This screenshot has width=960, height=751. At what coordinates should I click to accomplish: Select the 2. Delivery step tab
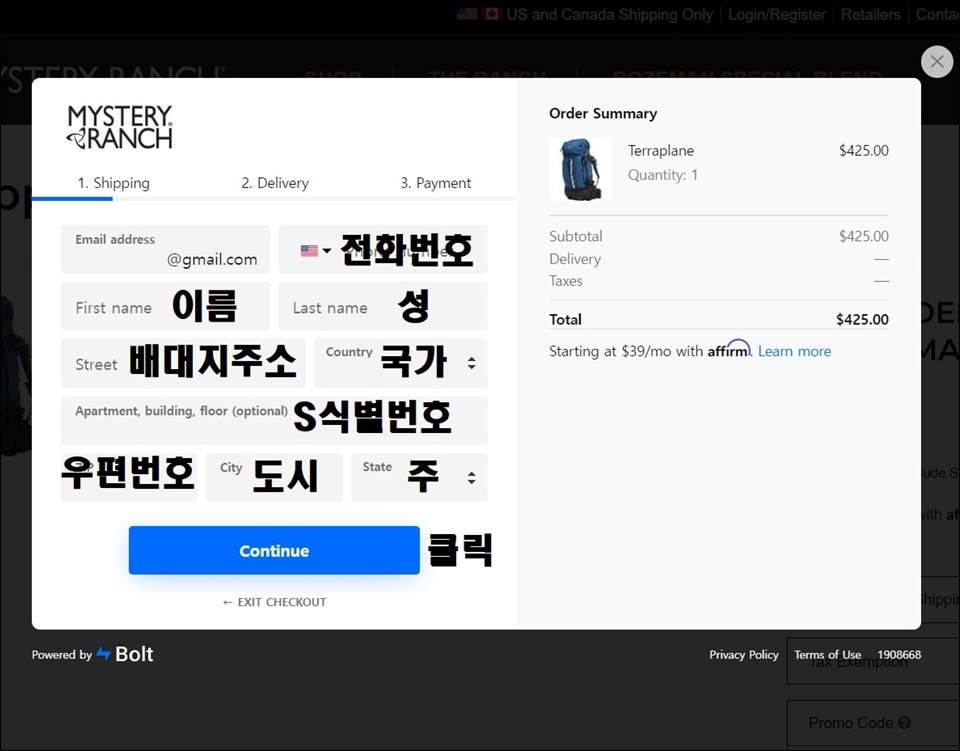tap(275, 183)
